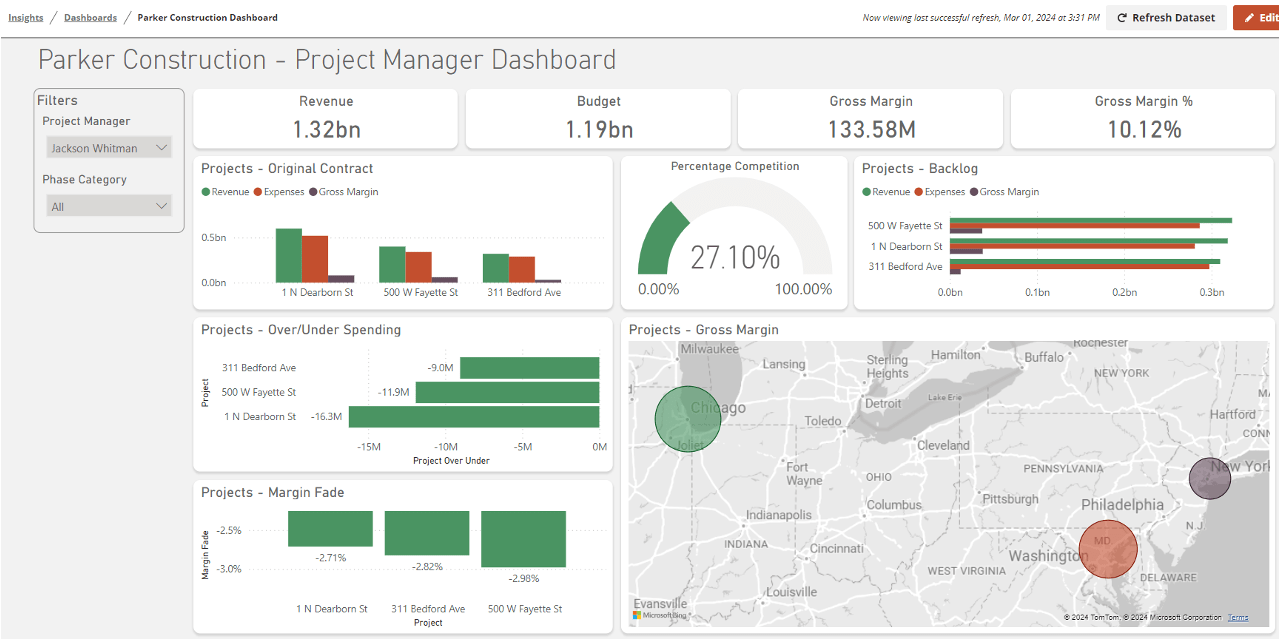Image resolution: width=1280 pixels, height=640 pixels.
Task: Select the green Chicago bubble on the map
Action: click(687, 418)
